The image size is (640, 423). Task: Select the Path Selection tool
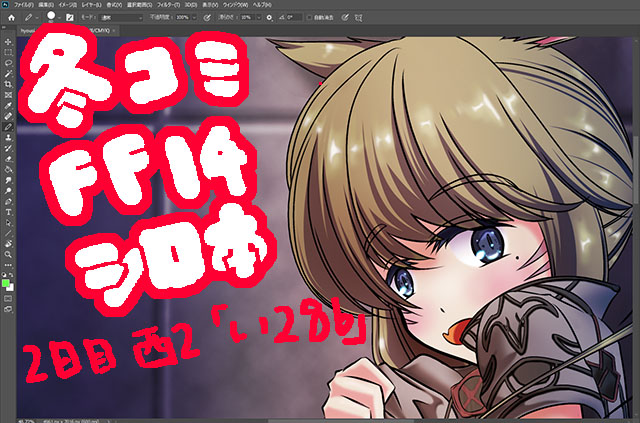(x=8, y=223)
